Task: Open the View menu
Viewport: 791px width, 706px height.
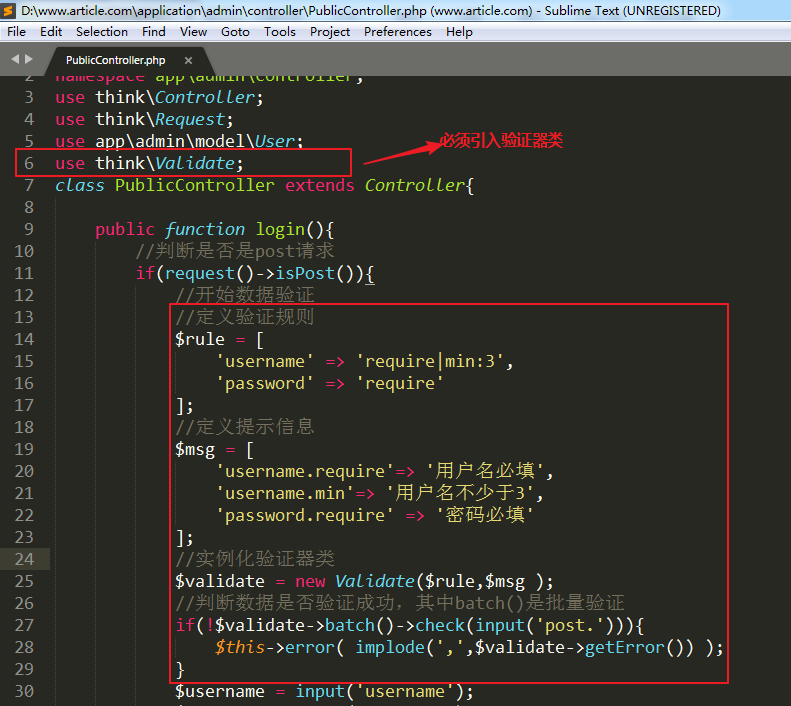Action: tap(194, 31)
